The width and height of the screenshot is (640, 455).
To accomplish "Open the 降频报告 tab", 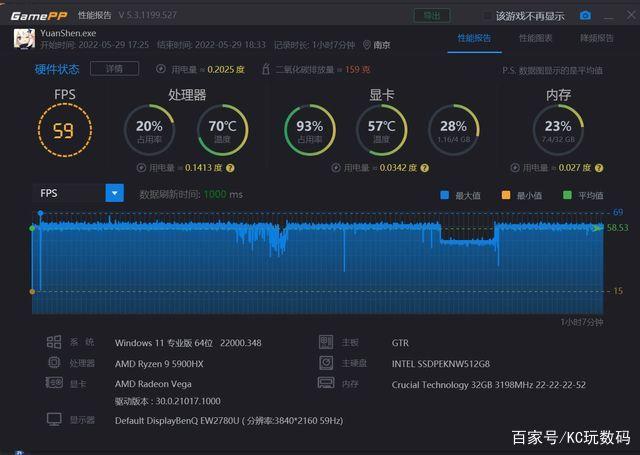I will pyautogui.click(x=597, y=38).
